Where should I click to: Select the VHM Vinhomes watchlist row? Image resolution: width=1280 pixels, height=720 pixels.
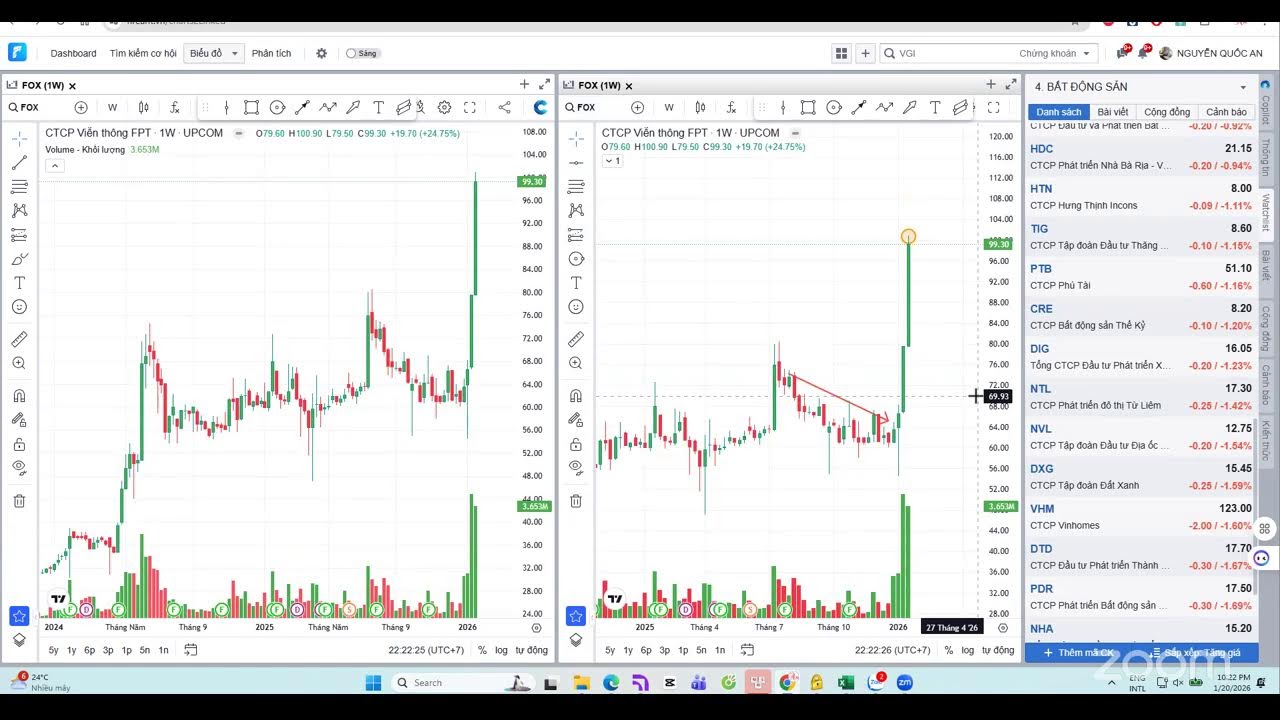[1141, 517]
